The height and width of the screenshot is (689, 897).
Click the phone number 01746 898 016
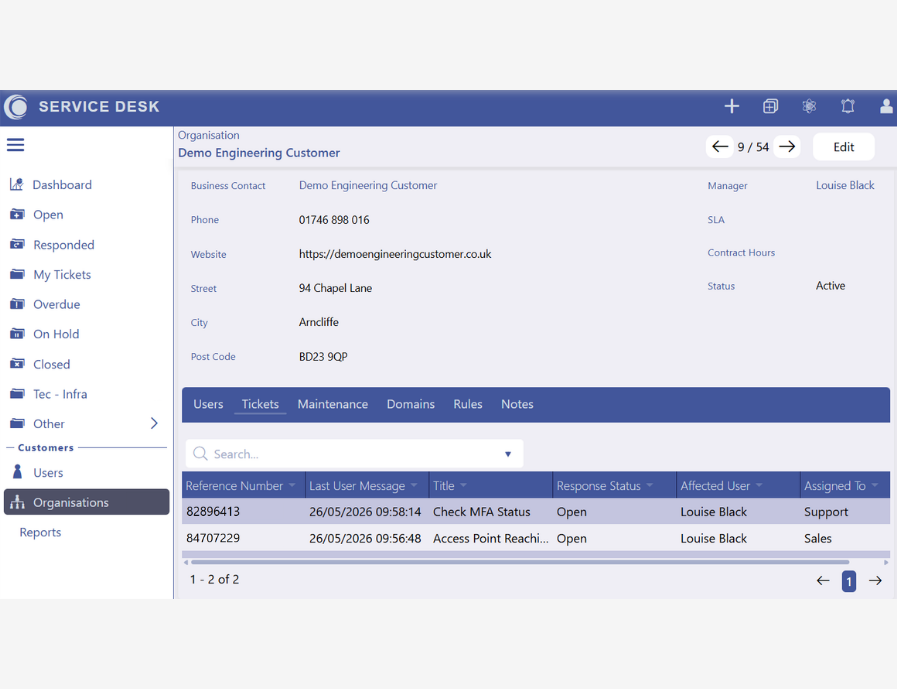click(x=334, y=220)
